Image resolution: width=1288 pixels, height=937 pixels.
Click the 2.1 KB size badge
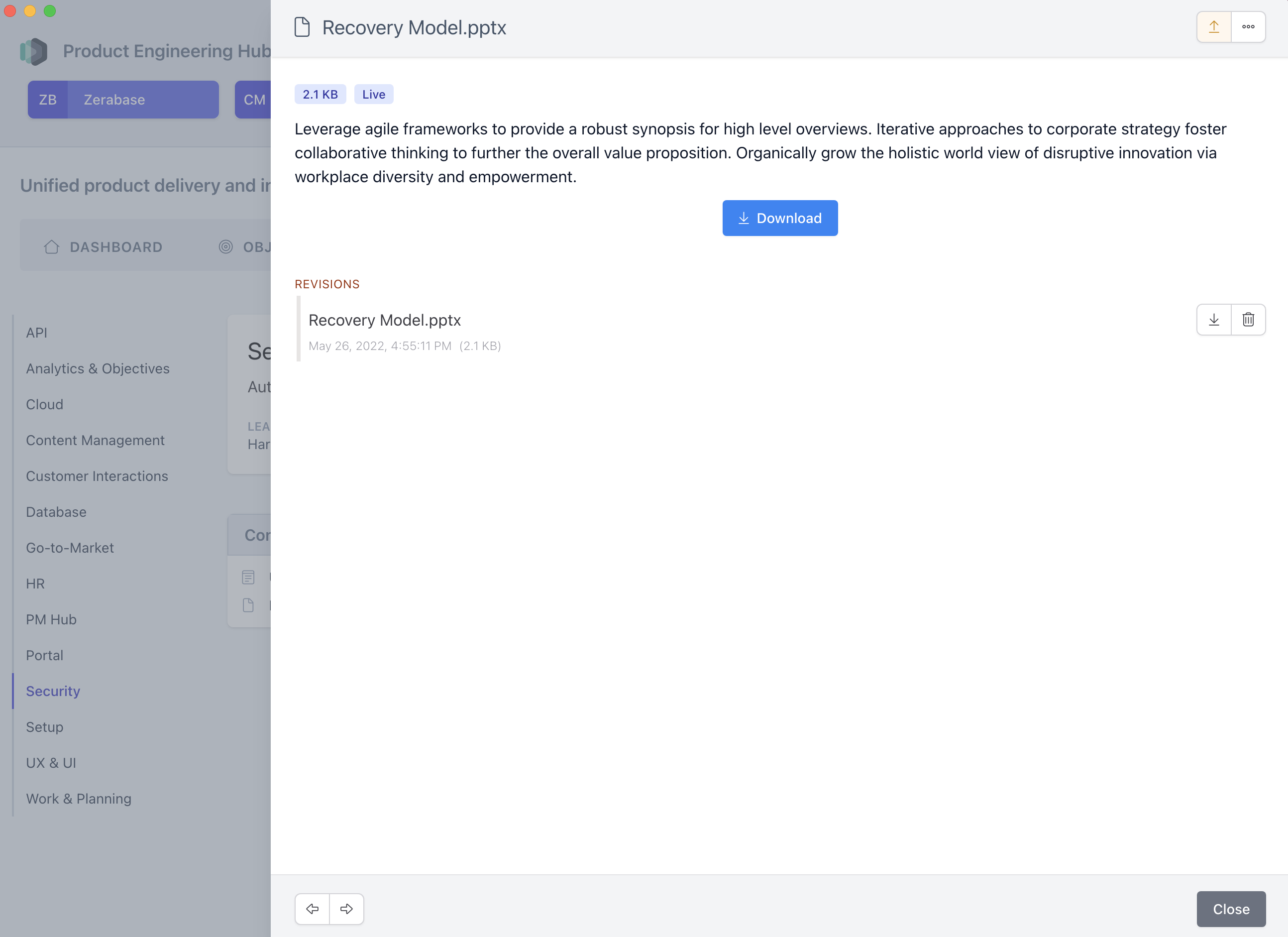(320, 94)
